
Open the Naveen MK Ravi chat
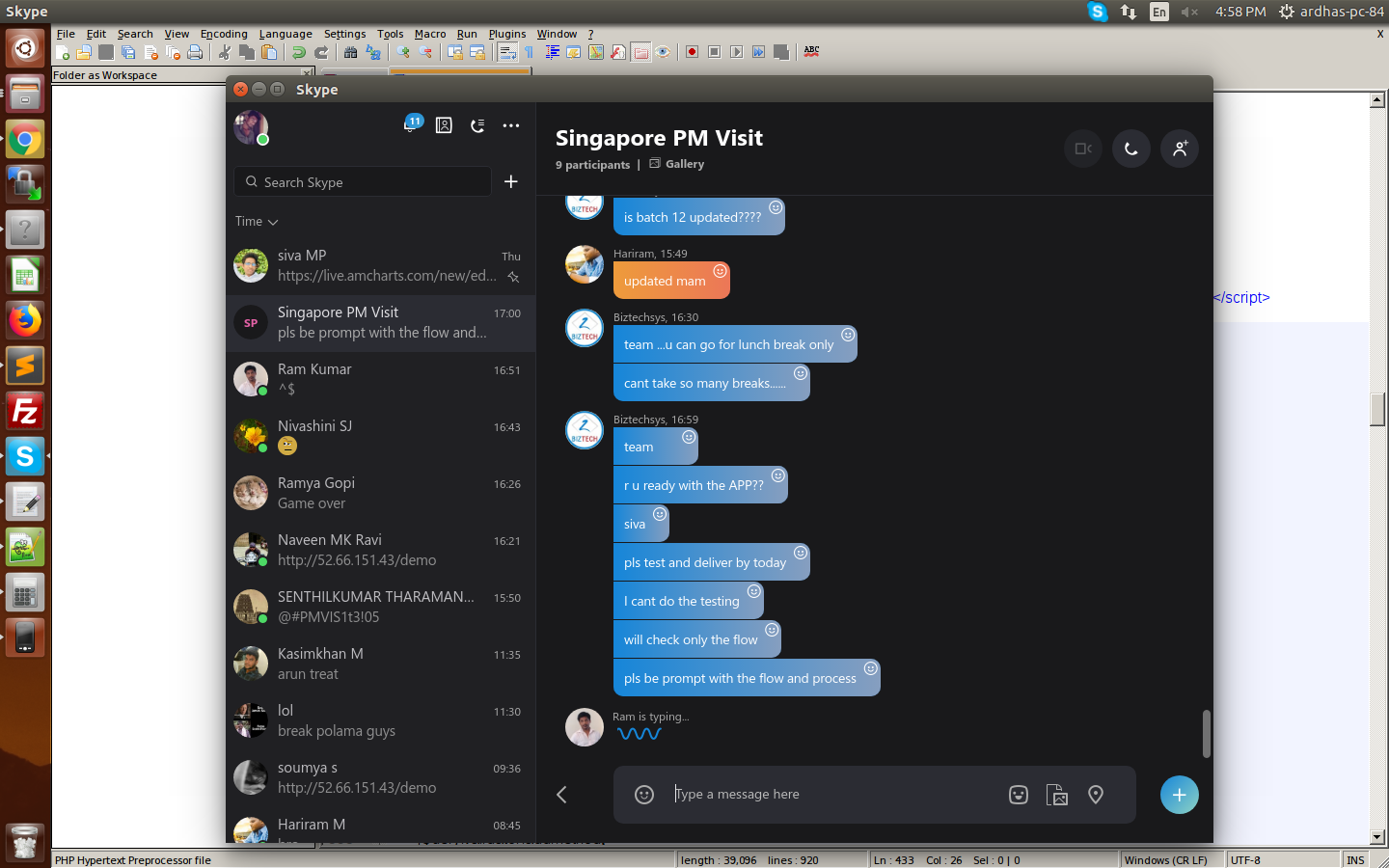[x=381, y=550]
